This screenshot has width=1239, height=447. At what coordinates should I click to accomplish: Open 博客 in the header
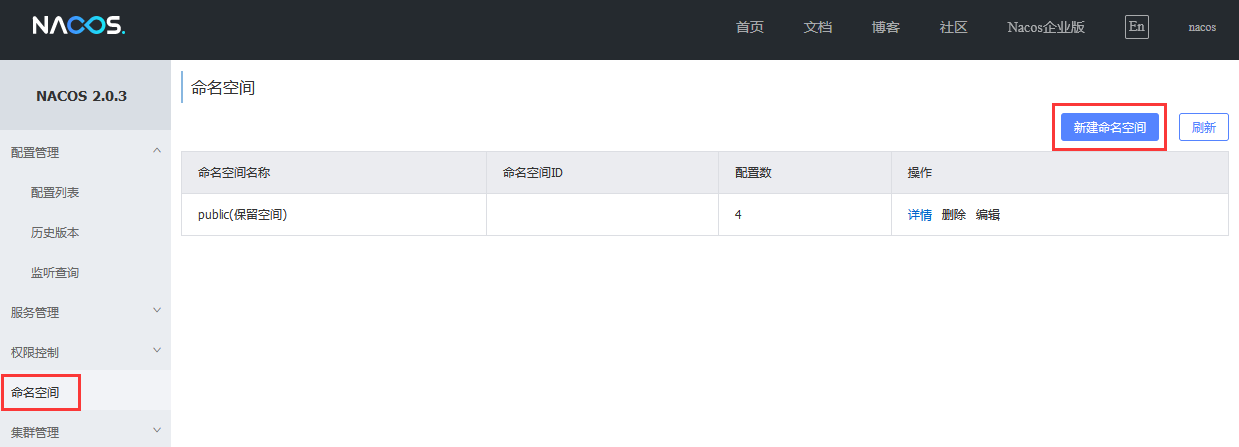pyautogui.click(x=886, y=27)
